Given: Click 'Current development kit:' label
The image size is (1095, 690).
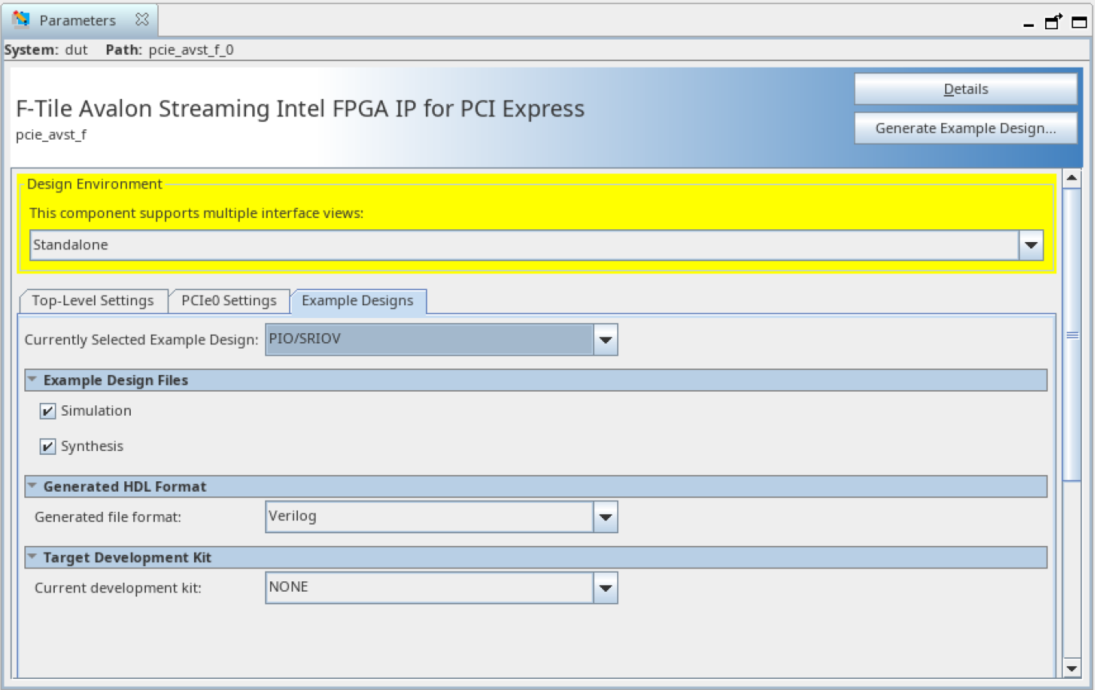Looking at the screenshot, I should tap(118, 588).
